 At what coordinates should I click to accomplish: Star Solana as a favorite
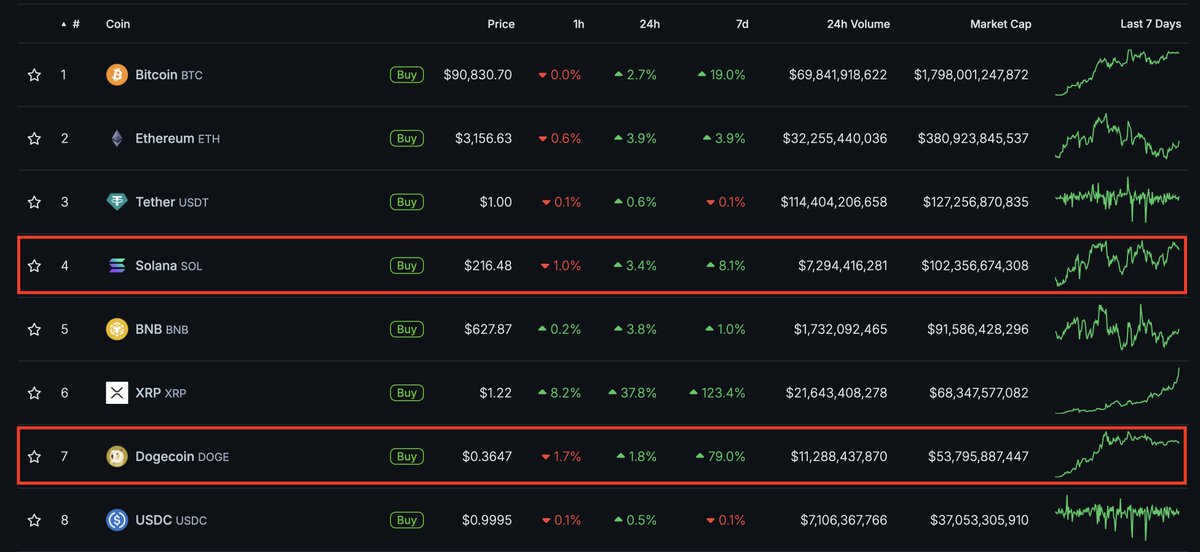(x=34, y=266)
